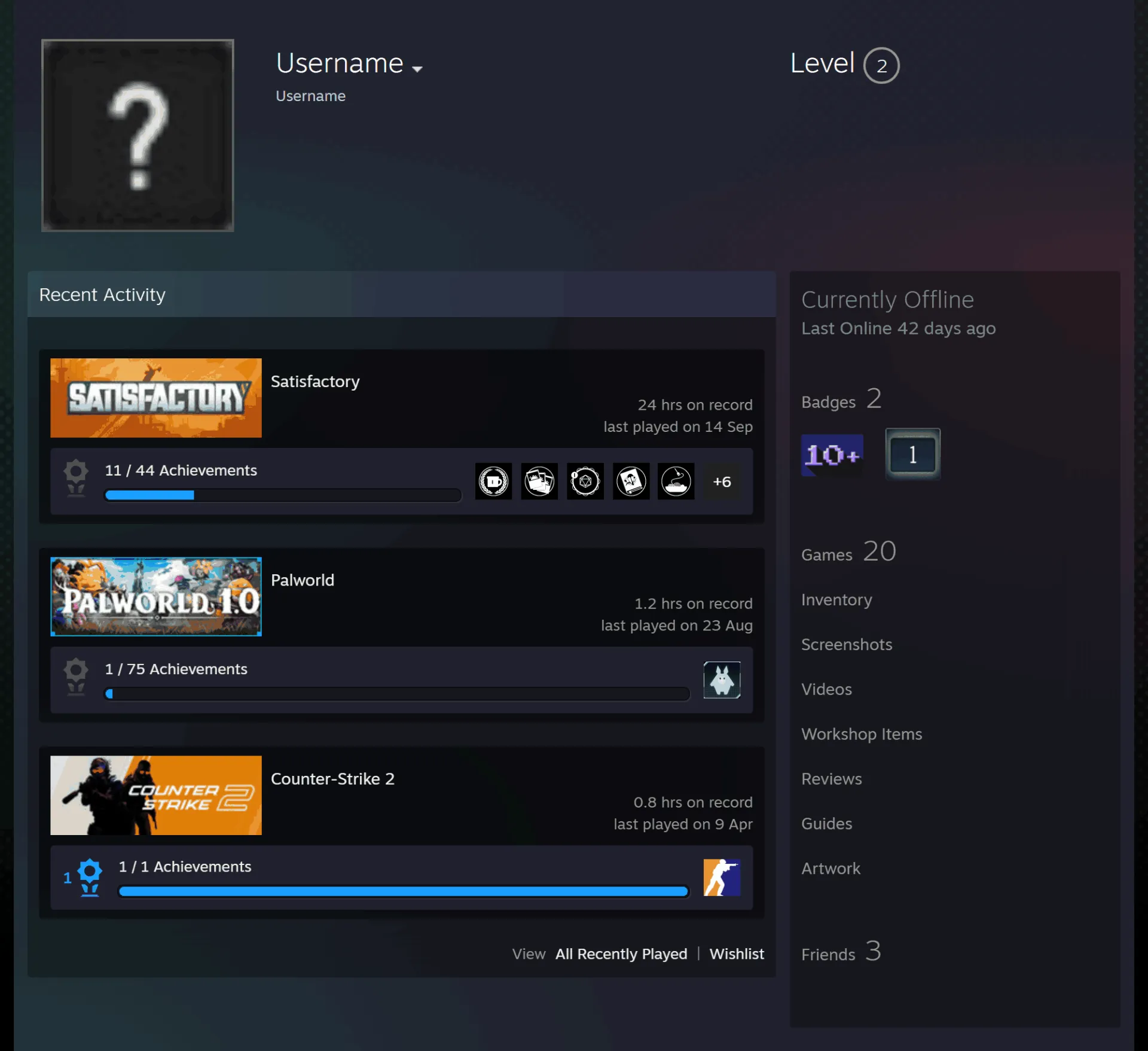The height and width of the screenshot is (1051, 1148).
Task: Show the +6 more Satisfactory achievements
Action: (722, 482)
